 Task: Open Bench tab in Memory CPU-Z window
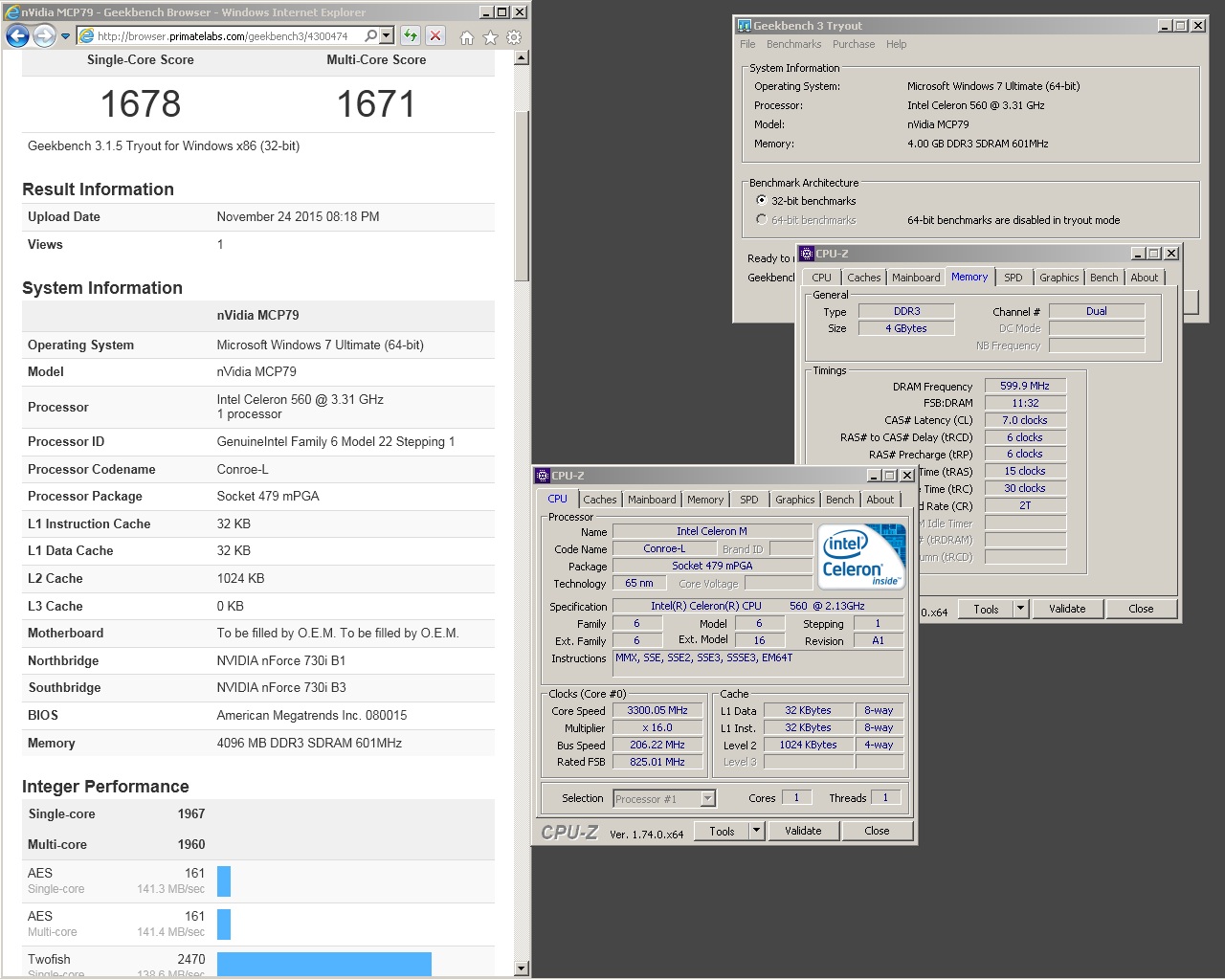1103,278
